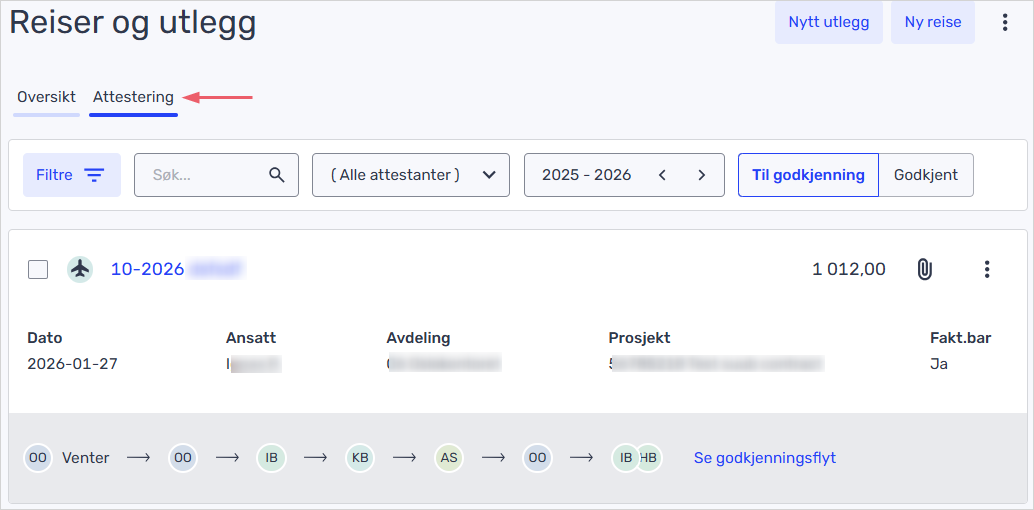Select the Attestering tab
Viewport: 1034px width, 510px height.
pos(133,97)
